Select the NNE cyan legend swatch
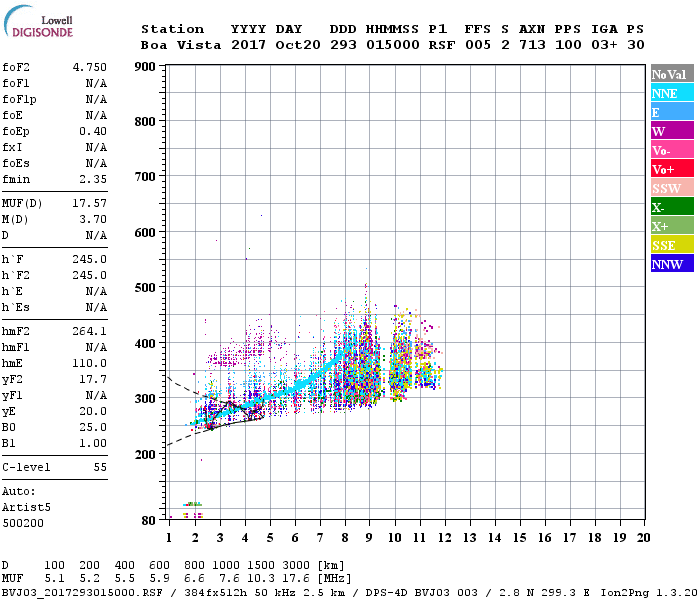700x600 pixels. pyautogui.click(x=672, y=92)
